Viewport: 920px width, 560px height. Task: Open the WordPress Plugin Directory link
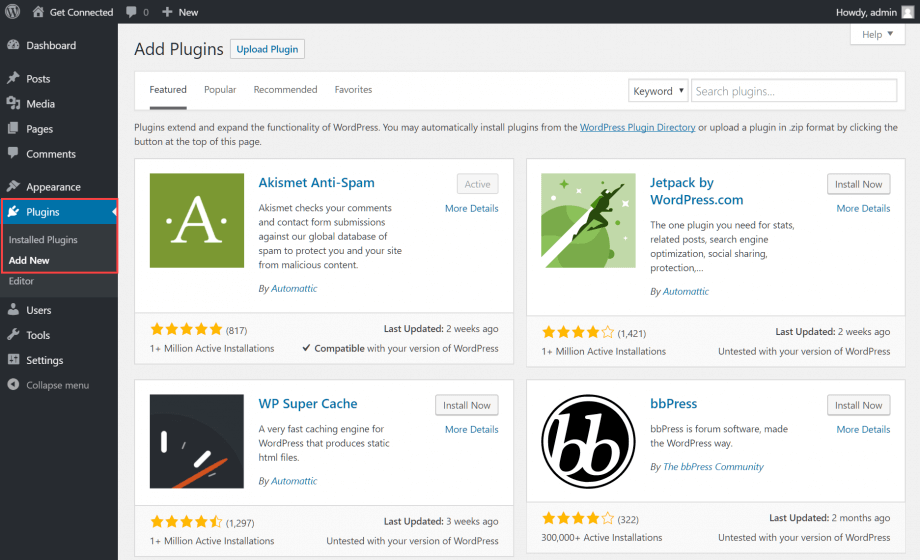(637, 127)
